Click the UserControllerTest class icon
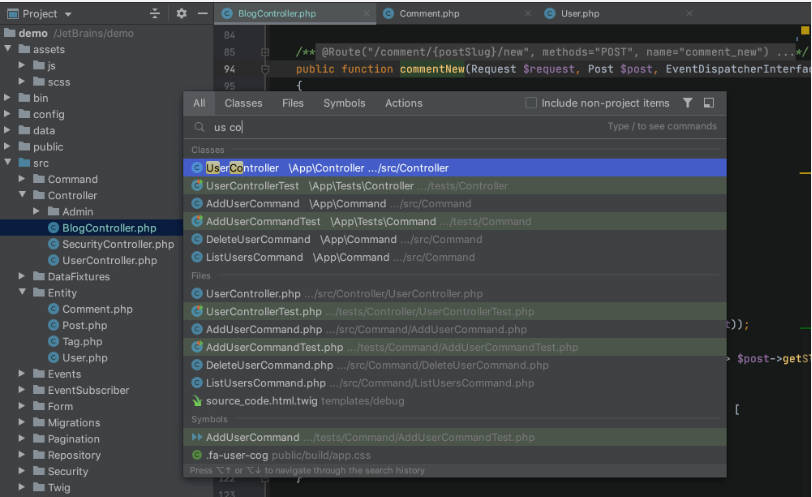Screen dimensions: 812x497 (x=197, y=185)
